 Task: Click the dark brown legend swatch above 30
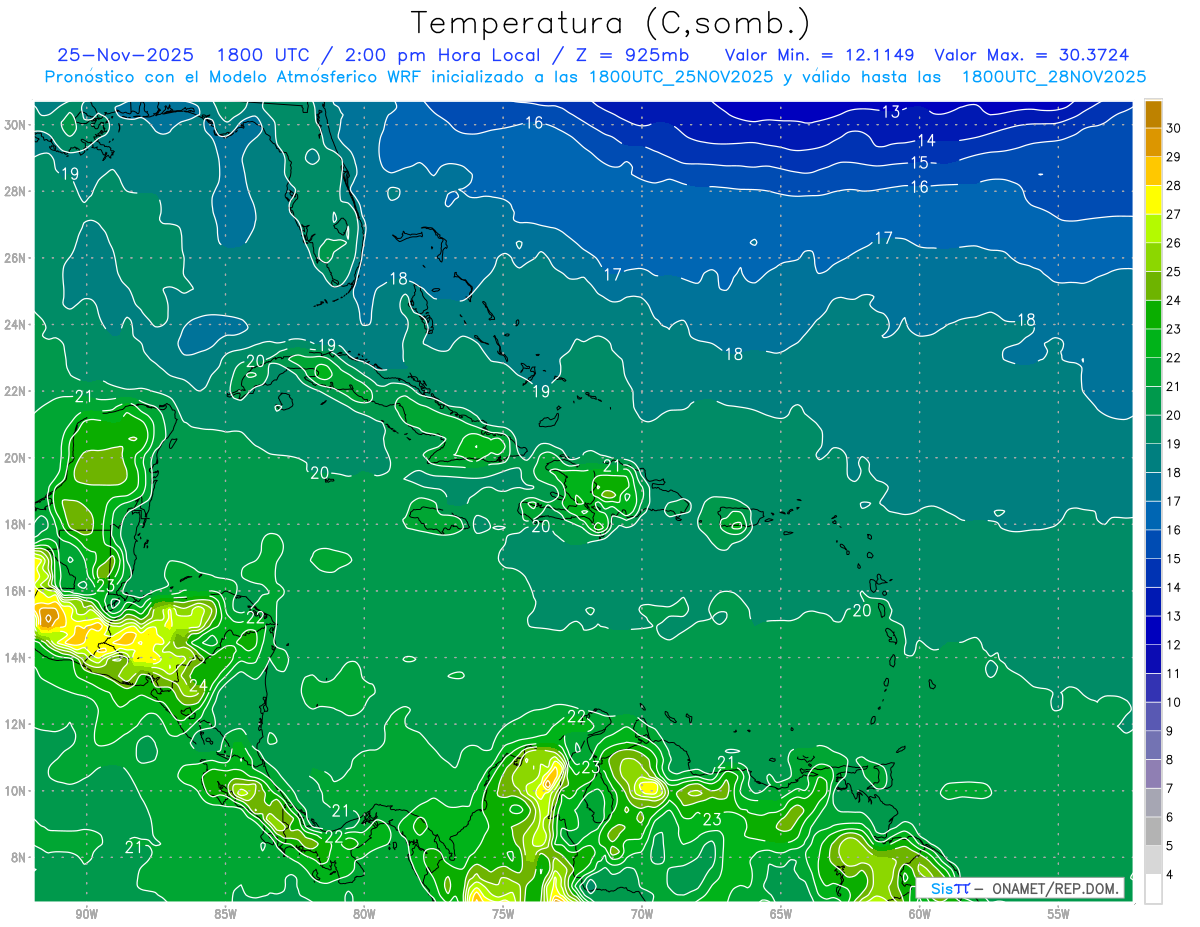(x=1153, y=113)
